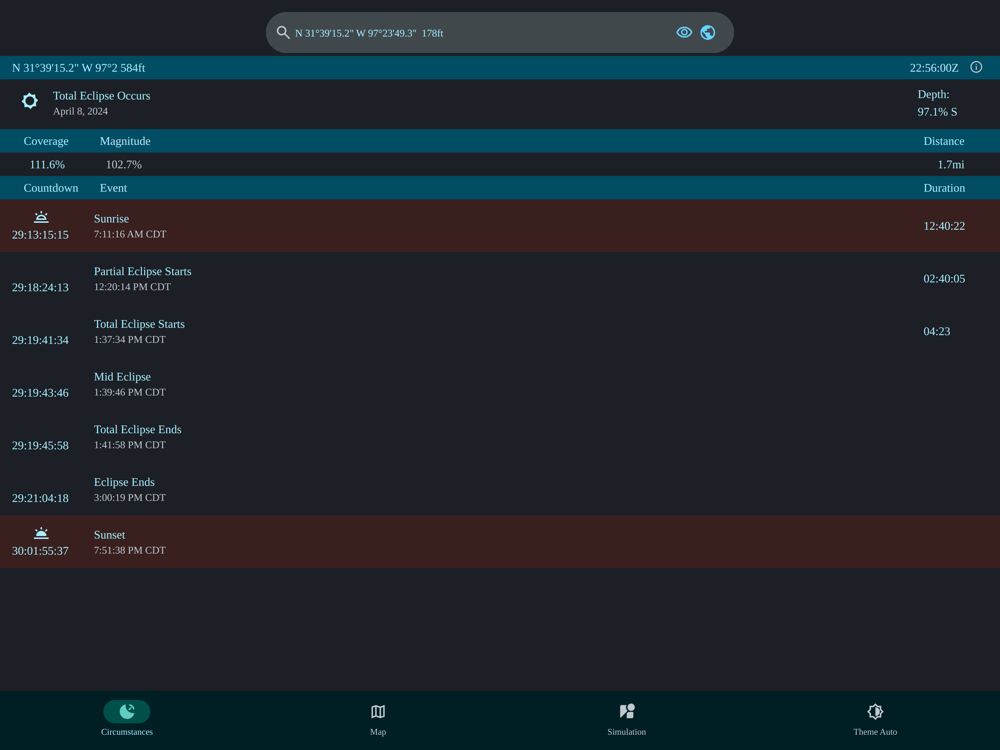Select the Total Eclipse Occurs heading
Screen dimensions: 1000x750
coord(101,96)
